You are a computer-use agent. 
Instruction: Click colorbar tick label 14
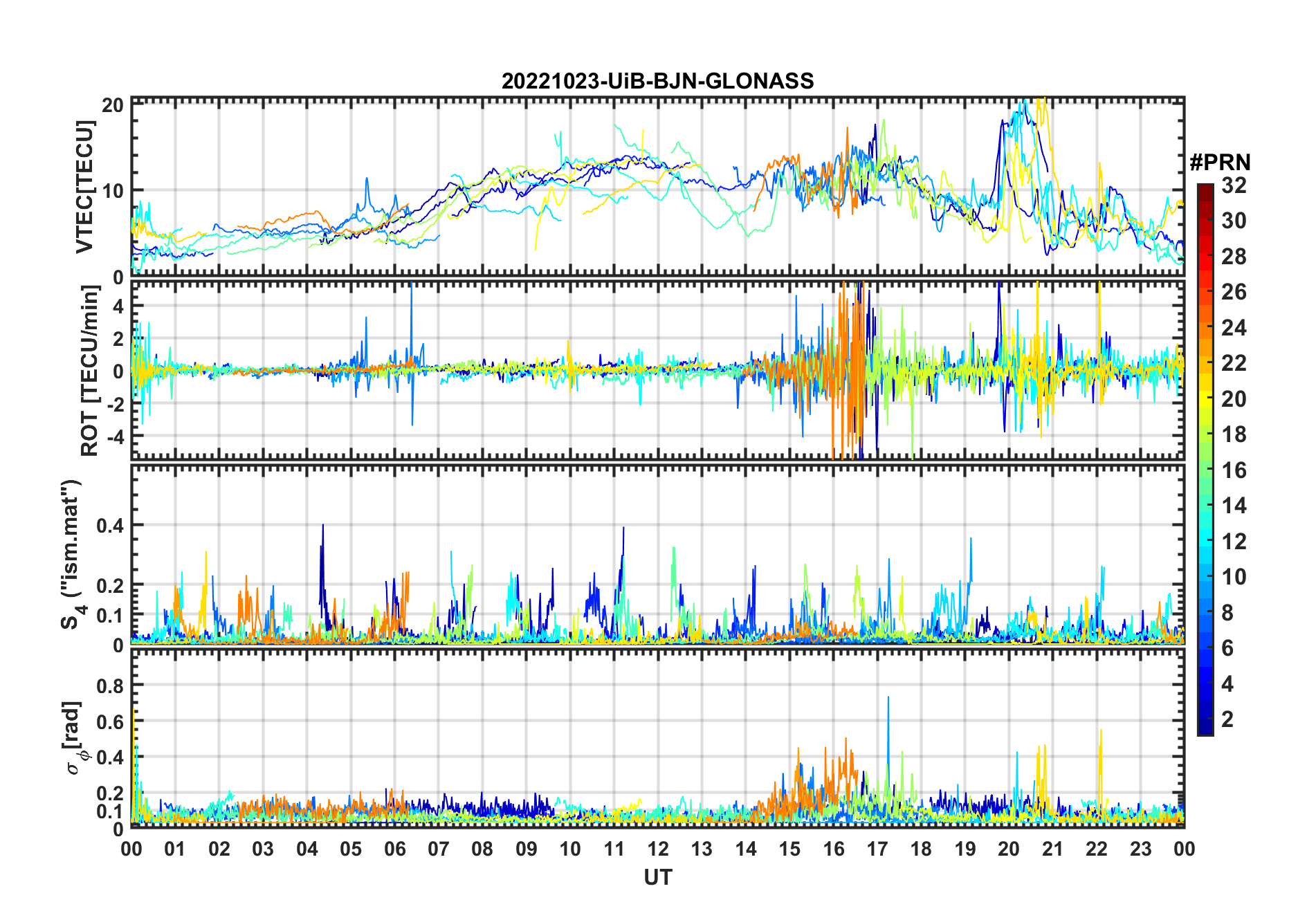pyautogui.click(x=1234, y=506)
